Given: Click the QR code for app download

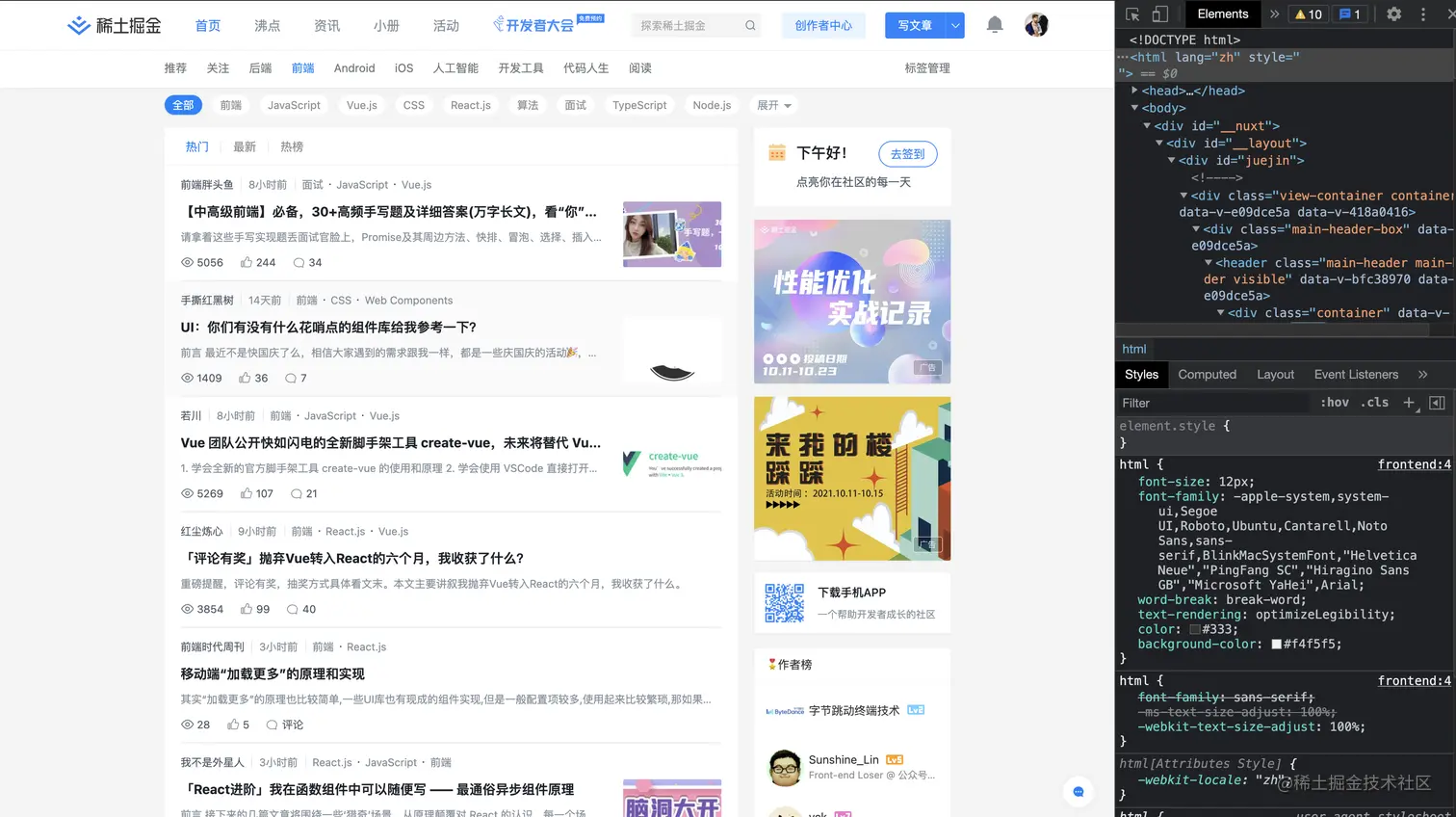Looking at the screenshot, I should click(x=784, y=602).
